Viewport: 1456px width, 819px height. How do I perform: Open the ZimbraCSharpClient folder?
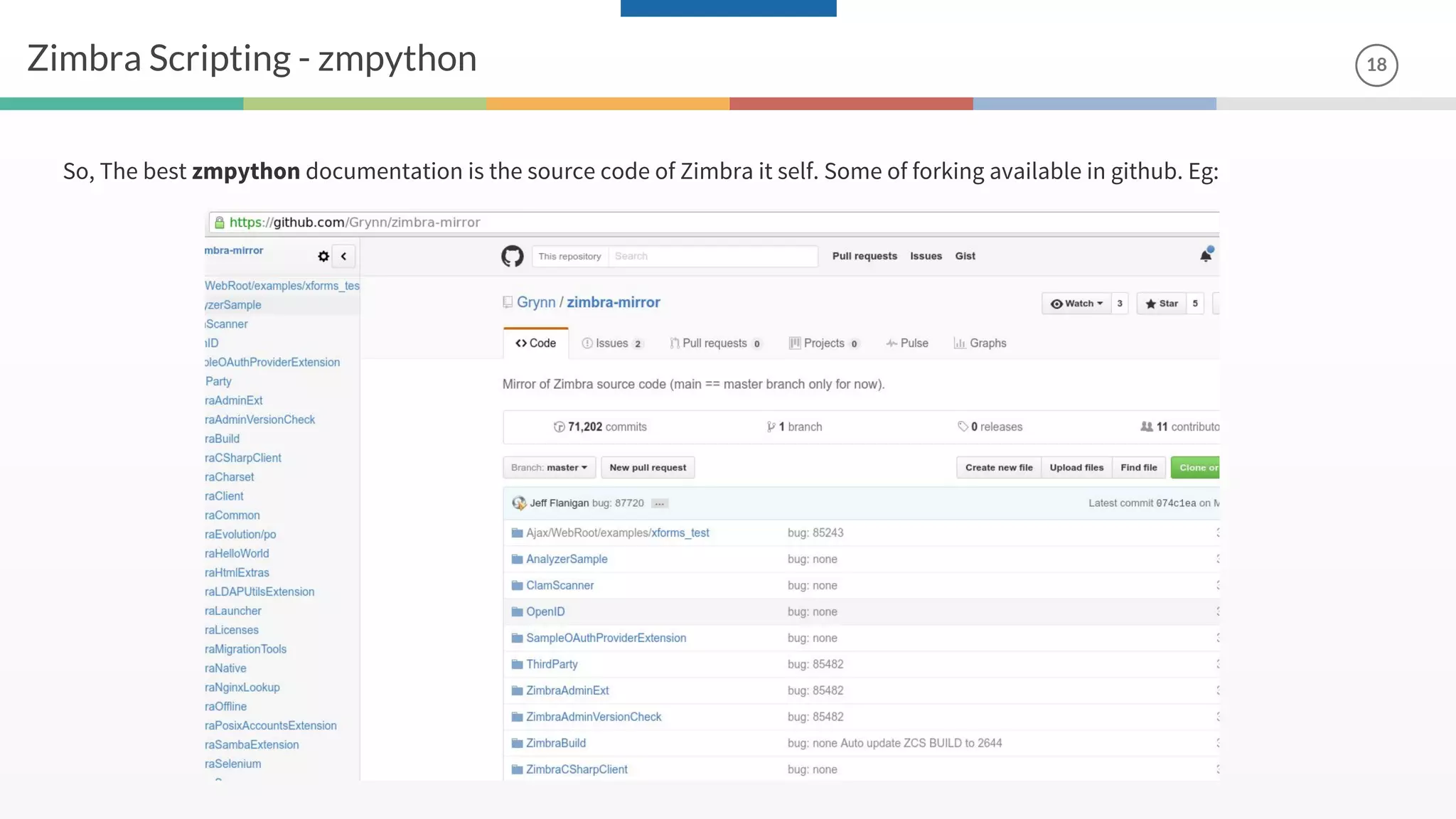pos(577,770)
